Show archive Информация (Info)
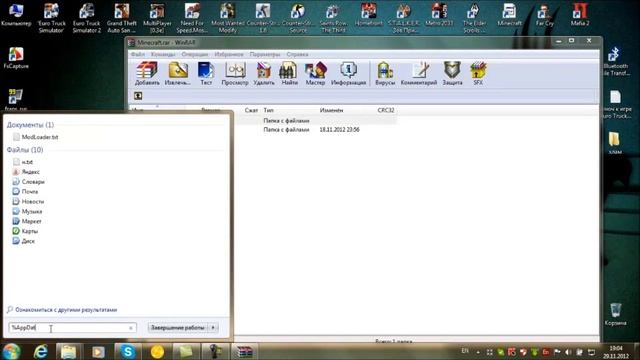 [x=348, y=73]
